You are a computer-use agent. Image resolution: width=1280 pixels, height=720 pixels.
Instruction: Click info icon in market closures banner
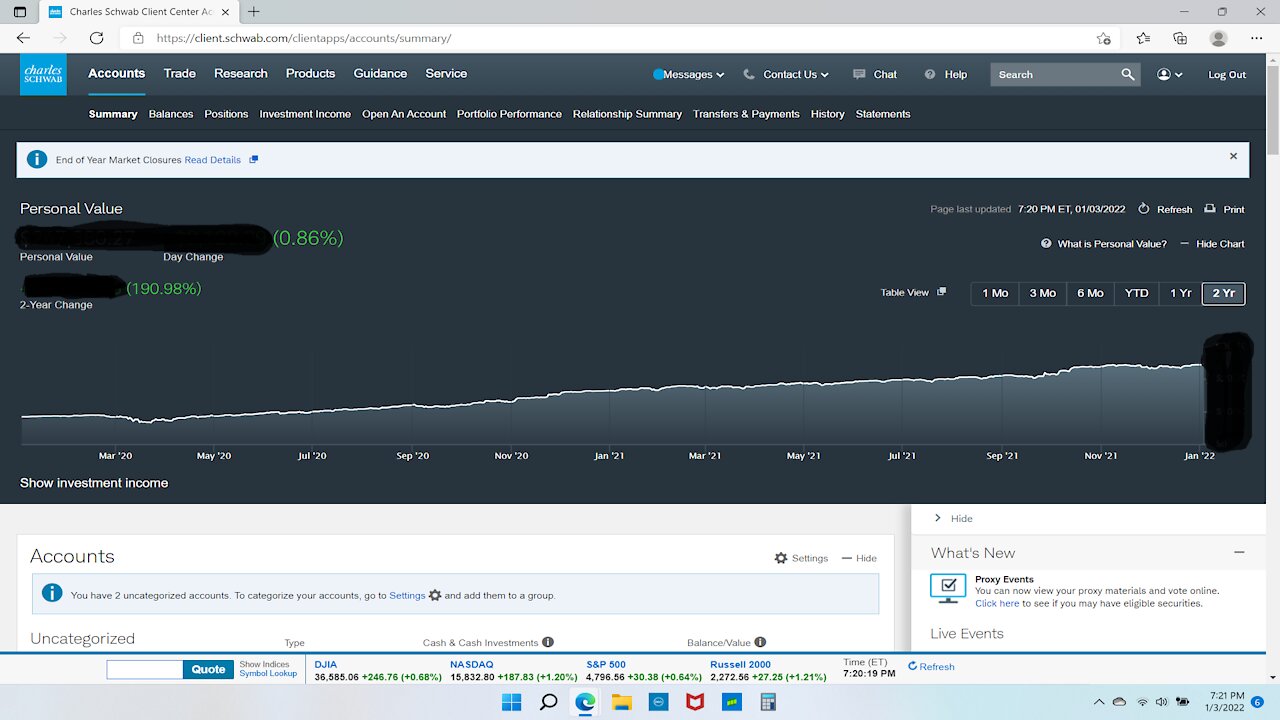37,159
